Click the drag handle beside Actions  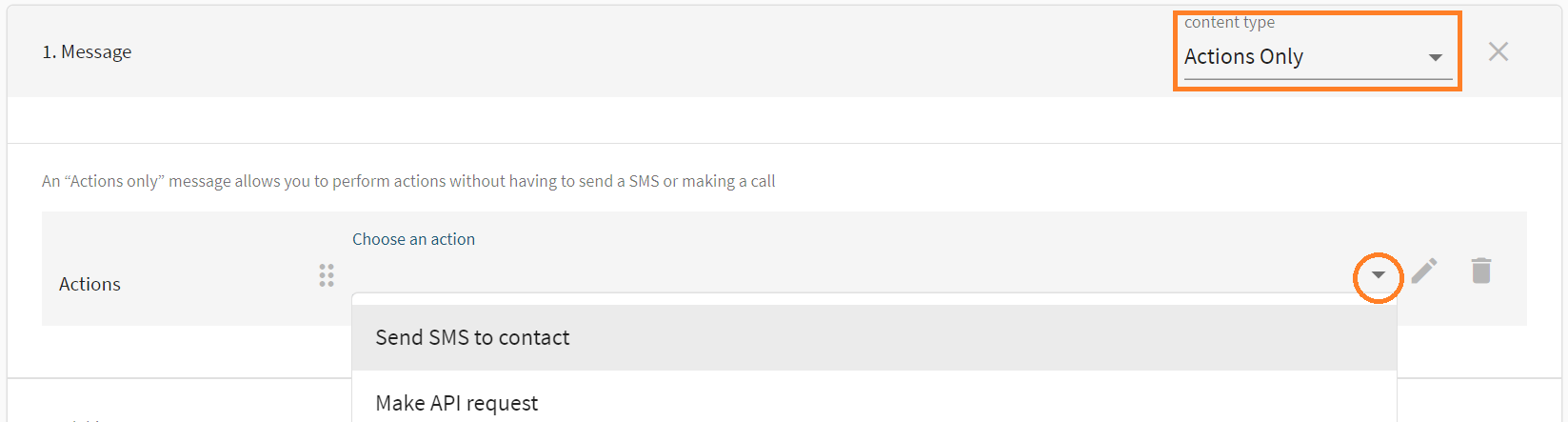click(327, 275)
